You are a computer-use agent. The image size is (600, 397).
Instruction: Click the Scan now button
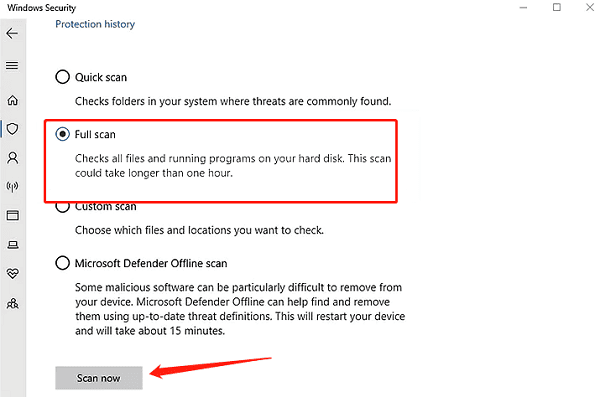pos(99,378)
